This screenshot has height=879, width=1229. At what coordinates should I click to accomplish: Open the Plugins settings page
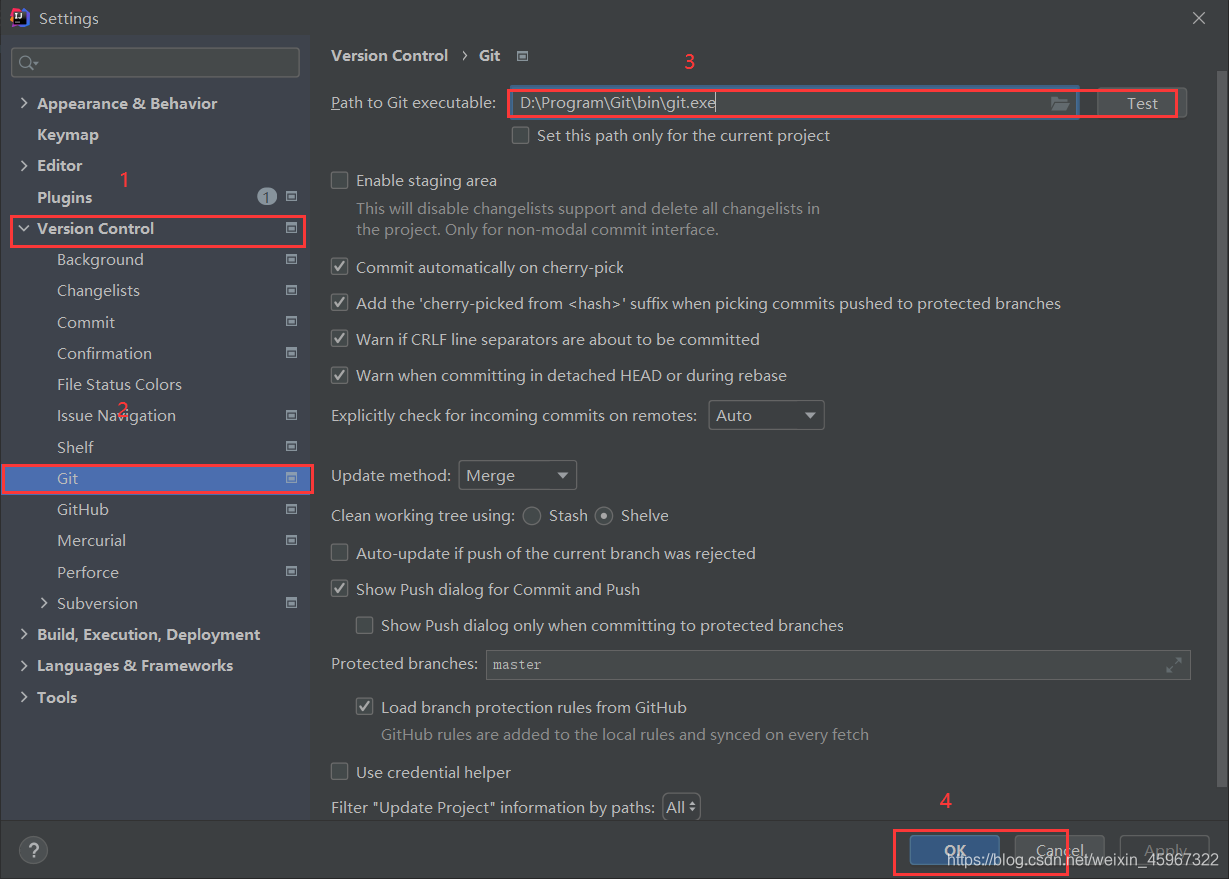click(x=64, y=197)
